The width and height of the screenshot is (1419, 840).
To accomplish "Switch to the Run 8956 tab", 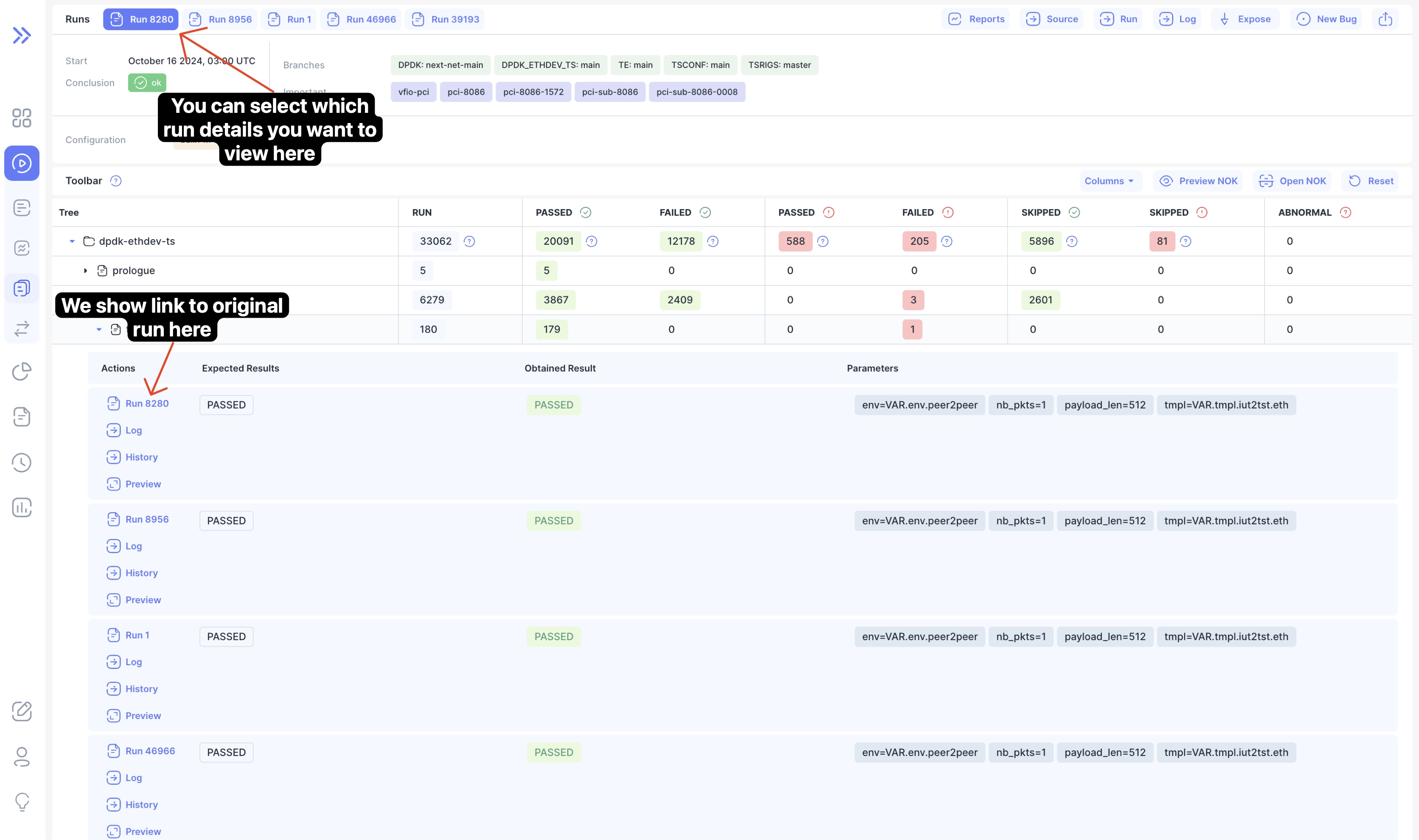I will point(220,19).
